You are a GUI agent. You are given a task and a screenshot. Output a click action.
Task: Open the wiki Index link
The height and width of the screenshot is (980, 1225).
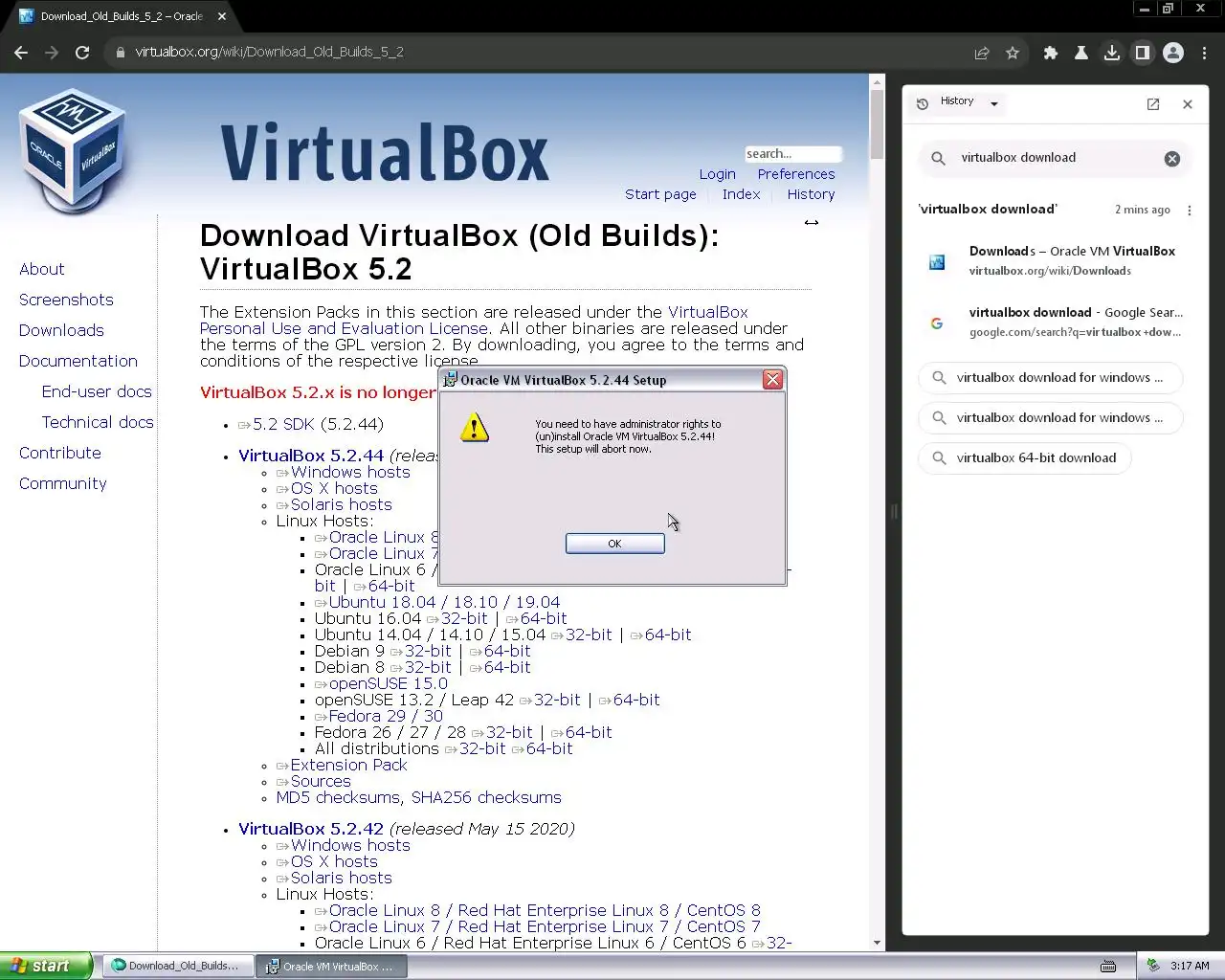(x=741, y=194)
